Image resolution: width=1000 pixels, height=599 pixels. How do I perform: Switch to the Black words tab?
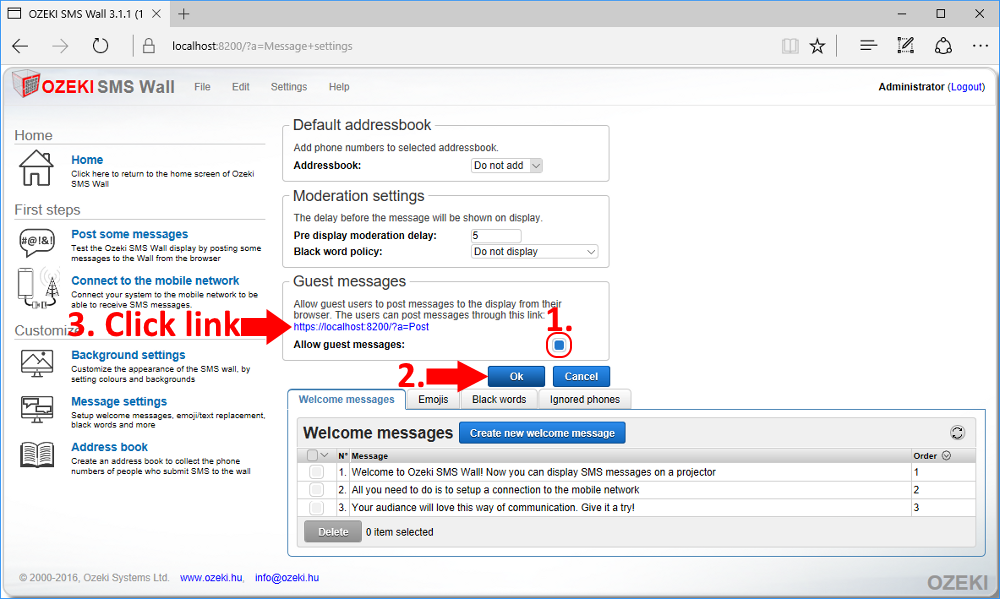coord(499,399)
